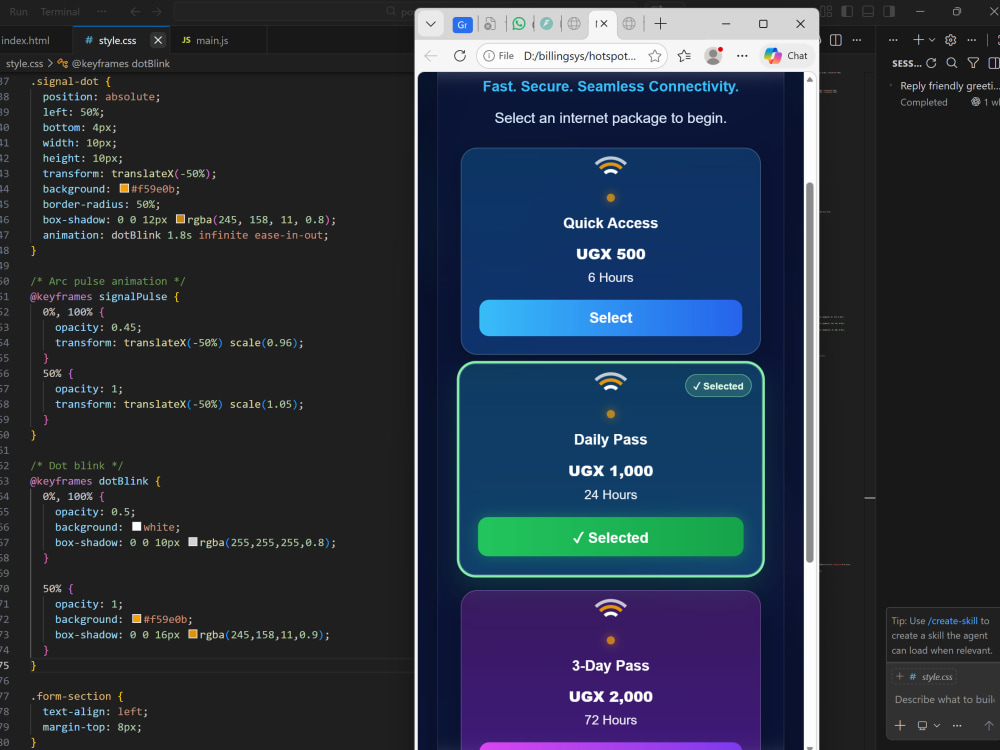Select the style.css editor tab
The width and height of the screenshot is (1000, 750).
117,40
